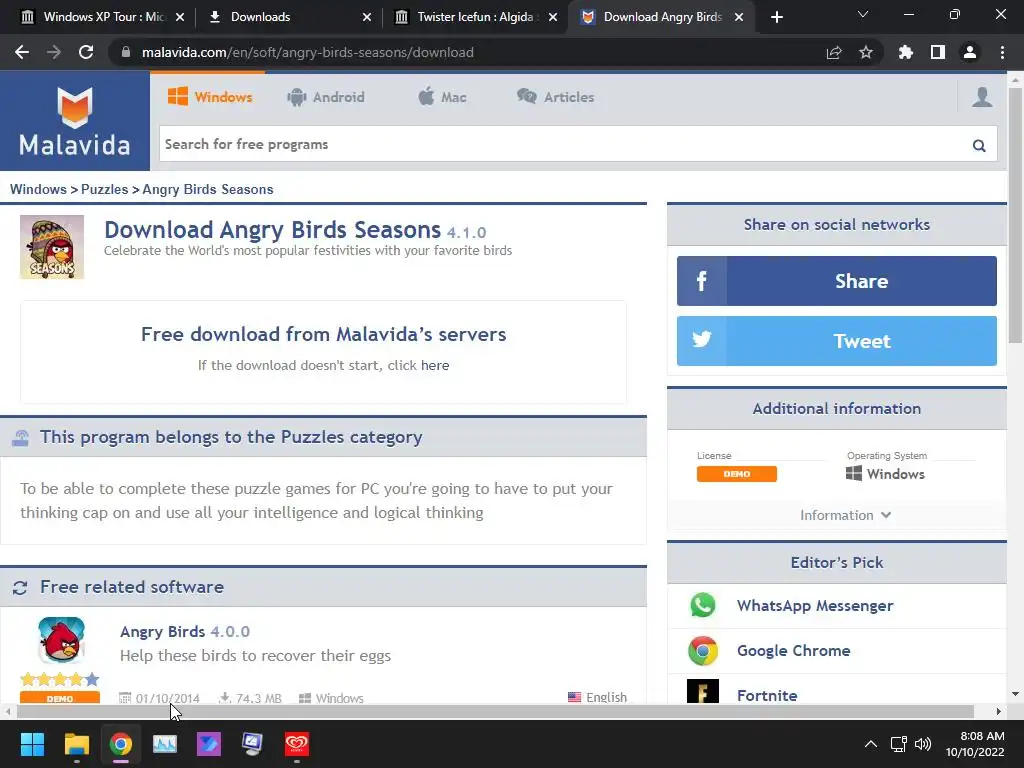1024x768 pixels.
Task: Click the 'here' download retry link
Action: (435, 365)
